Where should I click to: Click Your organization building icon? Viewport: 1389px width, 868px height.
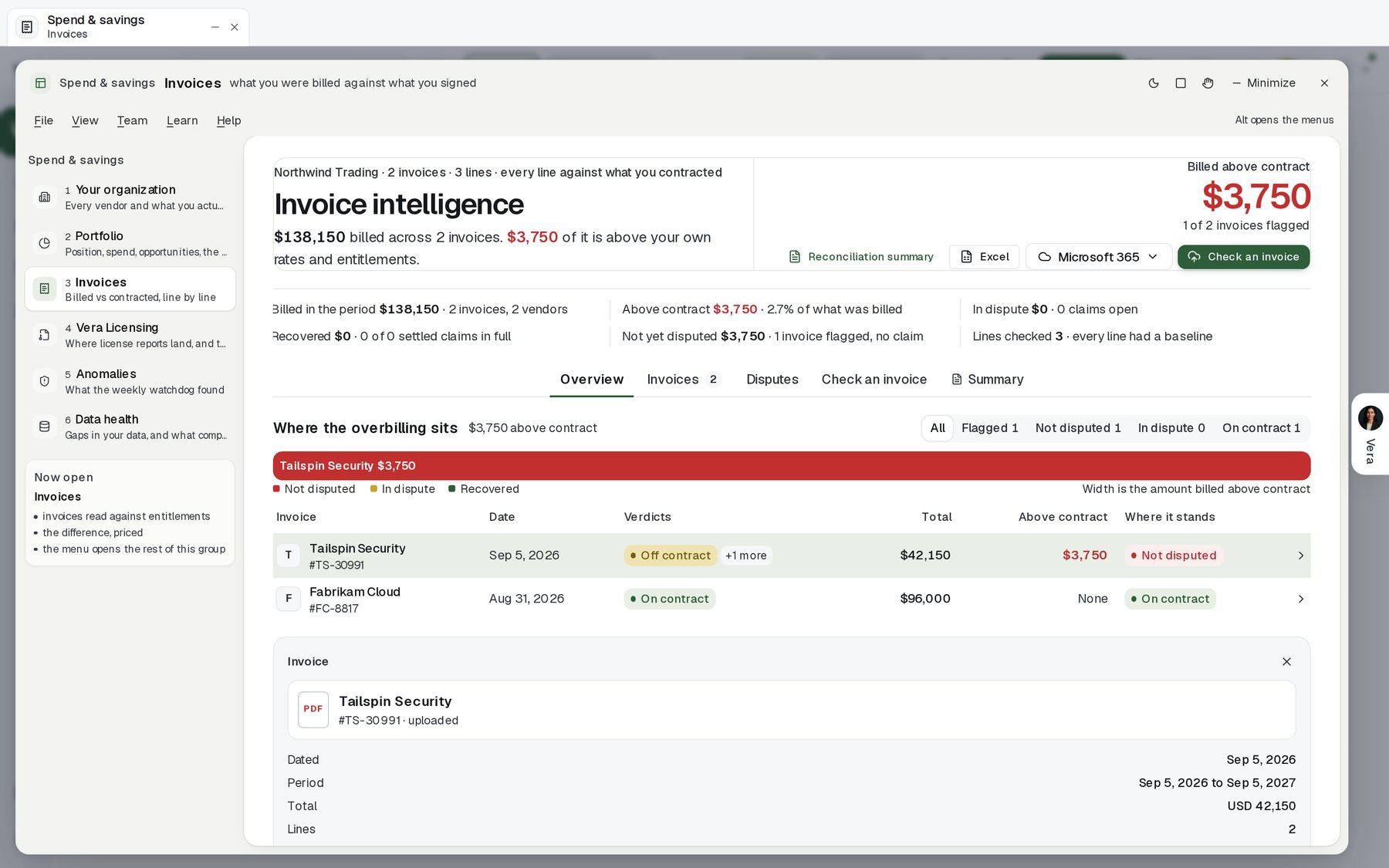pyautogui.click(x=45, y=198)
